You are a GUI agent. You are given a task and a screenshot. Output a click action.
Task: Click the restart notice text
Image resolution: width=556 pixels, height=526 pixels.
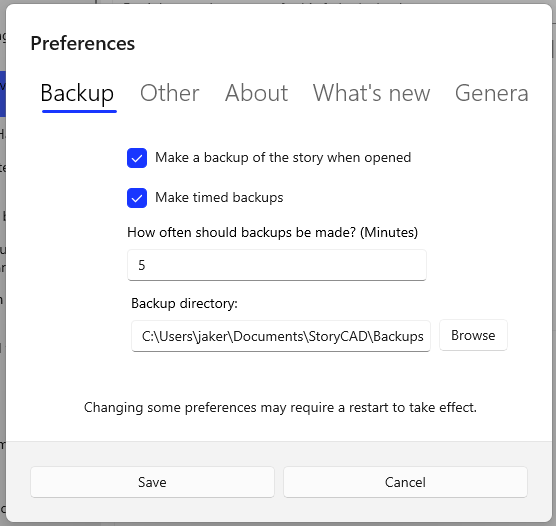coord(280,407)
